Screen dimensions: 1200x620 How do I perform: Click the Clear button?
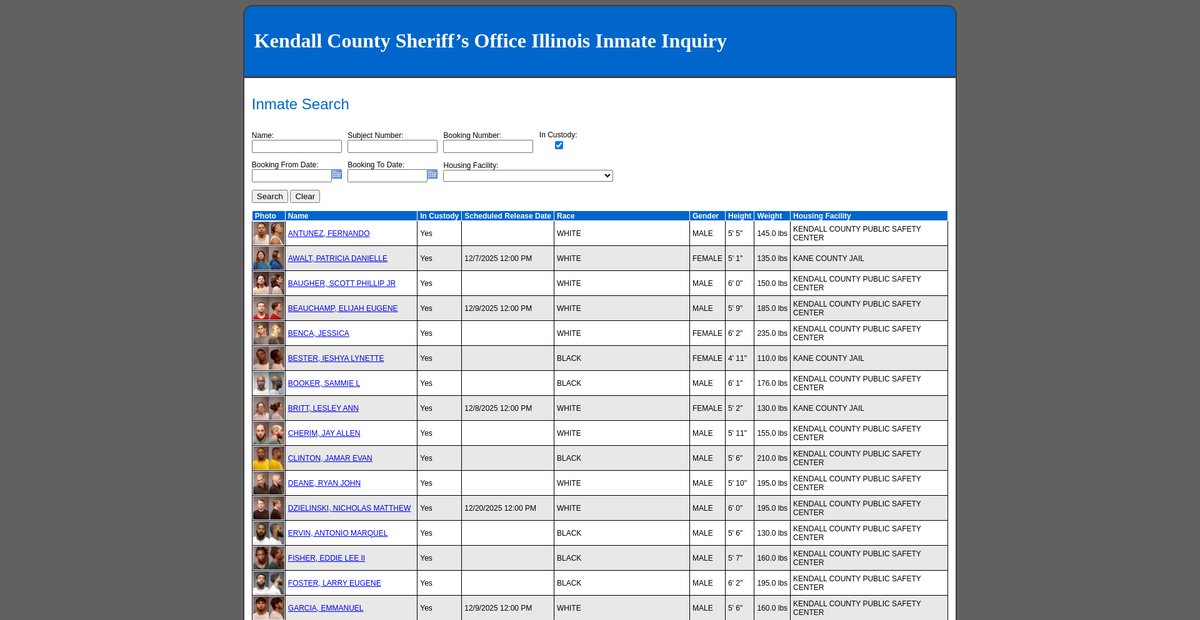(305, 197)
